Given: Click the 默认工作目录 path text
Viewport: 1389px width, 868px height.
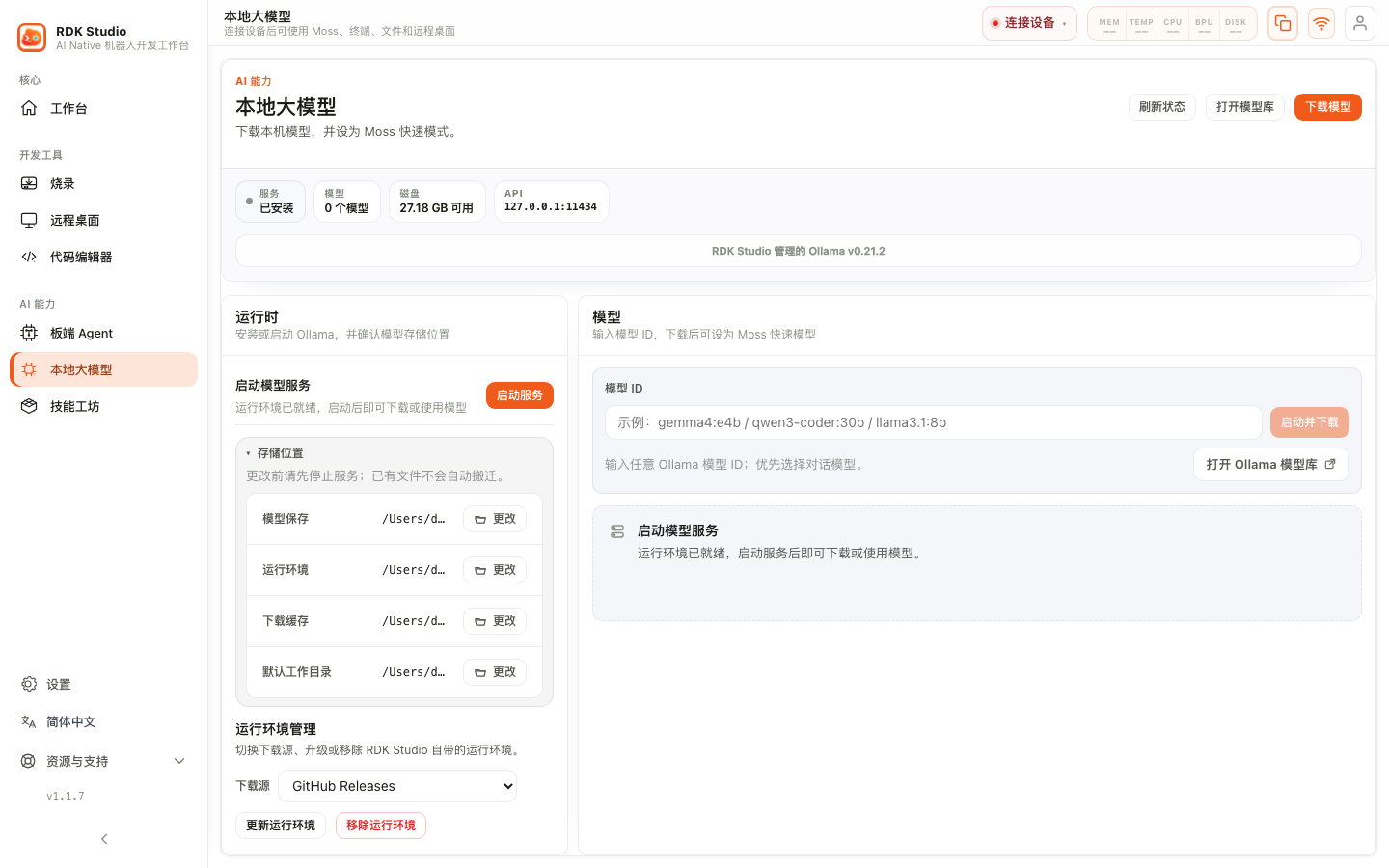Looking at the screenshot, I should click(414, 672).
